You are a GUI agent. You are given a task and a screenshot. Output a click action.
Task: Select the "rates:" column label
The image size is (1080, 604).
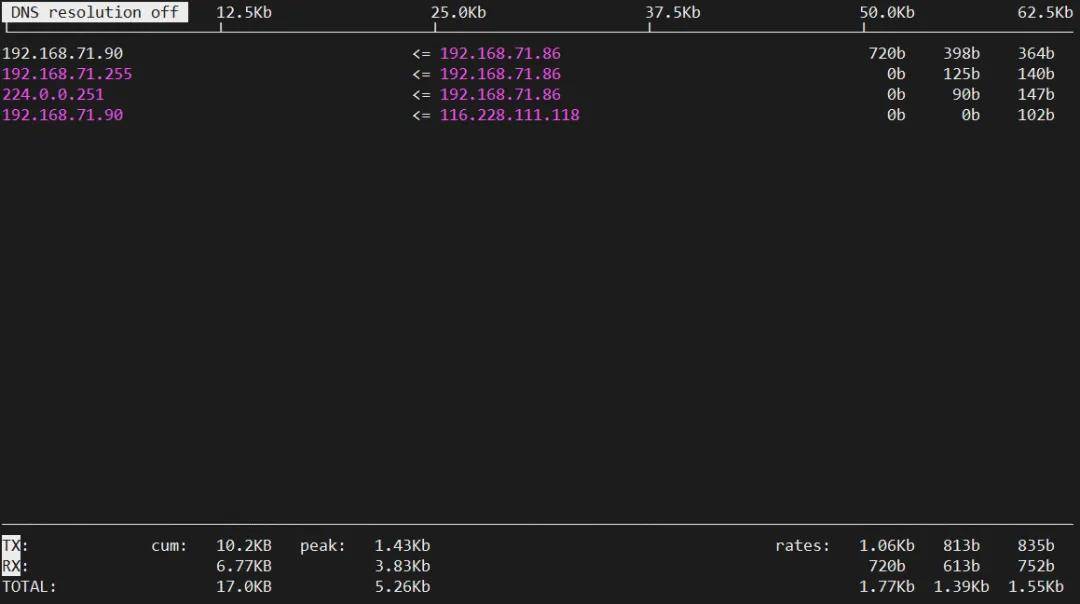(802, 546)
